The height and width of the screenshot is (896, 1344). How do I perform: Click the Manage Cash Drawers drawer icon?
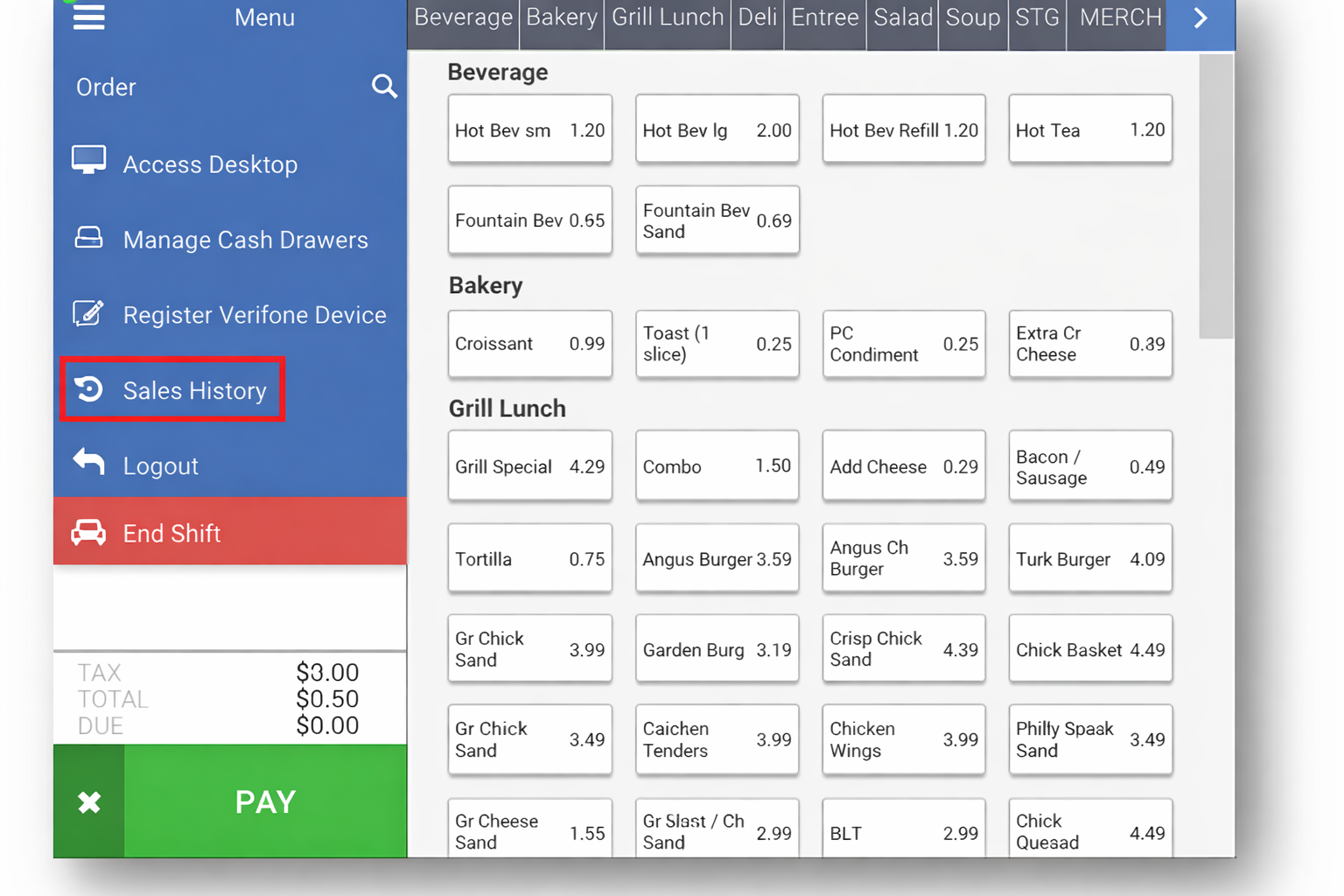[87, 236]
